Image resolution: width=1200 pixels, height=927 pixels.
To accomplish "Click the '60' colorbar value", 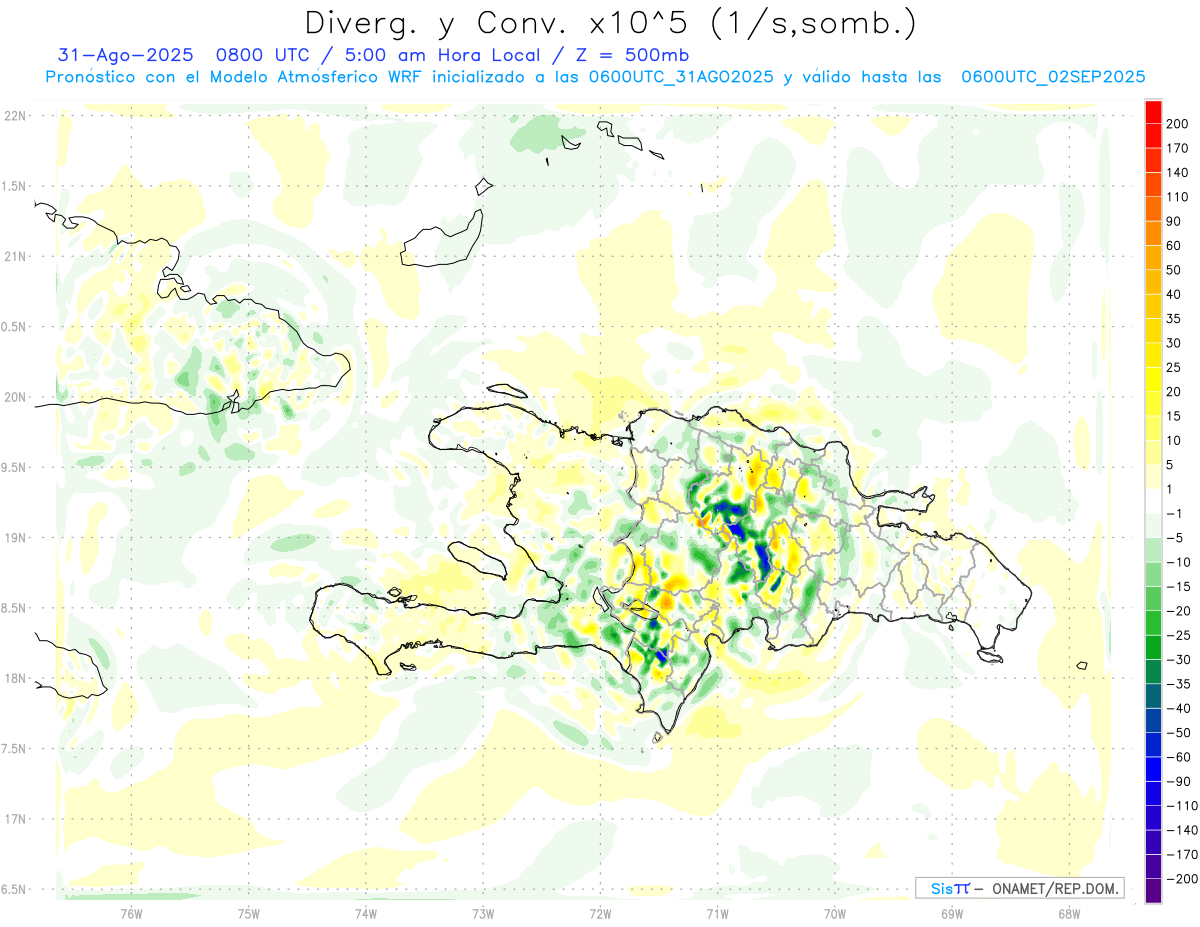I will (x=1174, y=246).
